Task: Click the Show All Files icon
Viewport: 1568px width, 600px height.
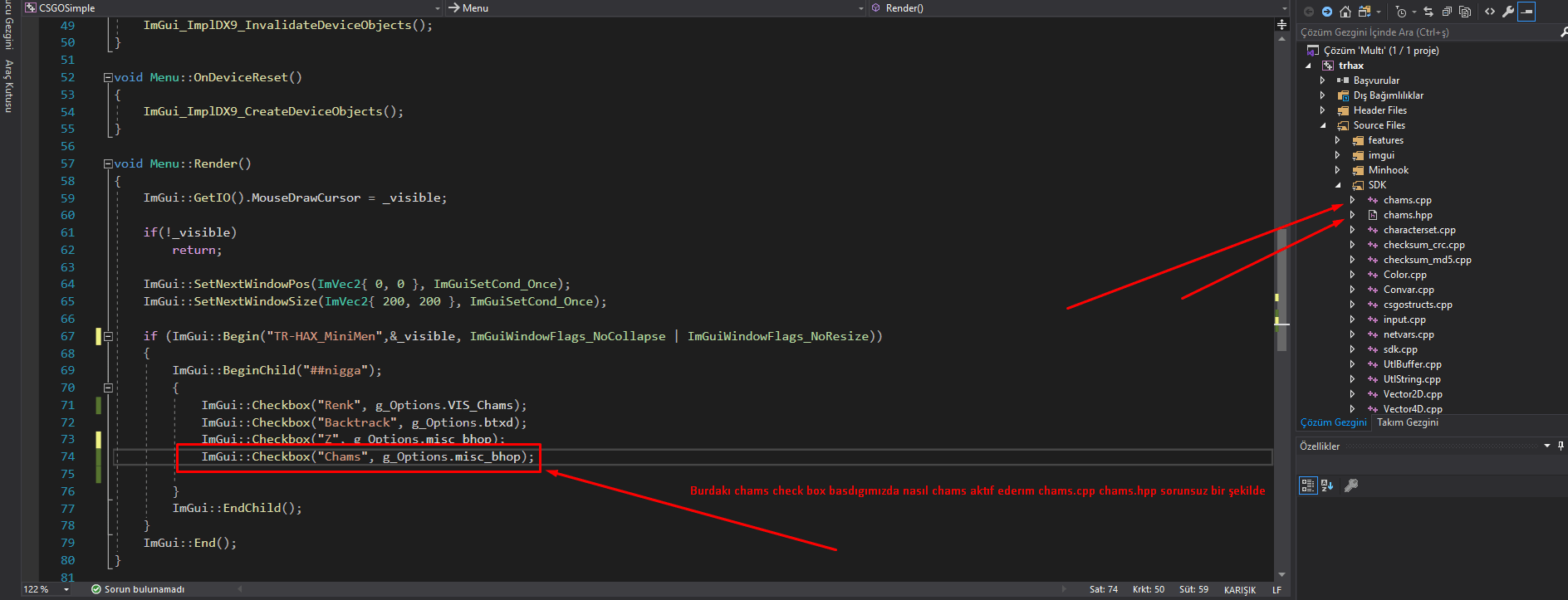Action: [1465, 12]
